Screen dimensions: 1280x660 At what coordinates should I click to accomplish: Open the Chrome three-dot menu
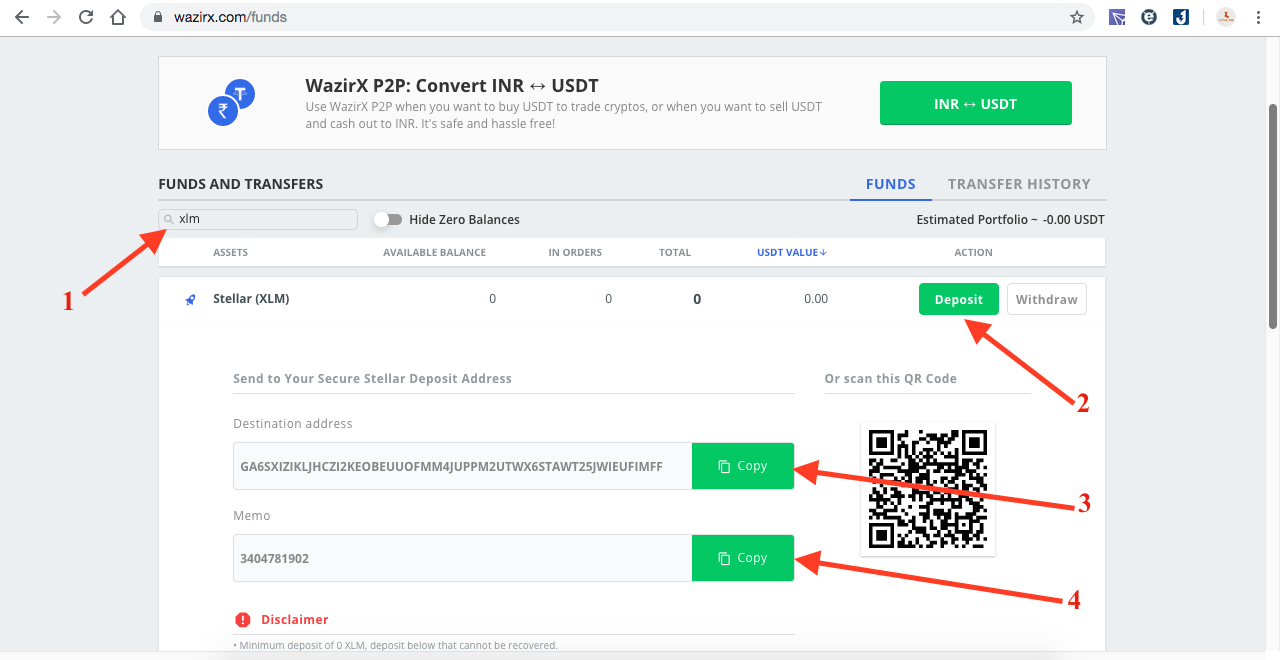tap(1260, 17)
